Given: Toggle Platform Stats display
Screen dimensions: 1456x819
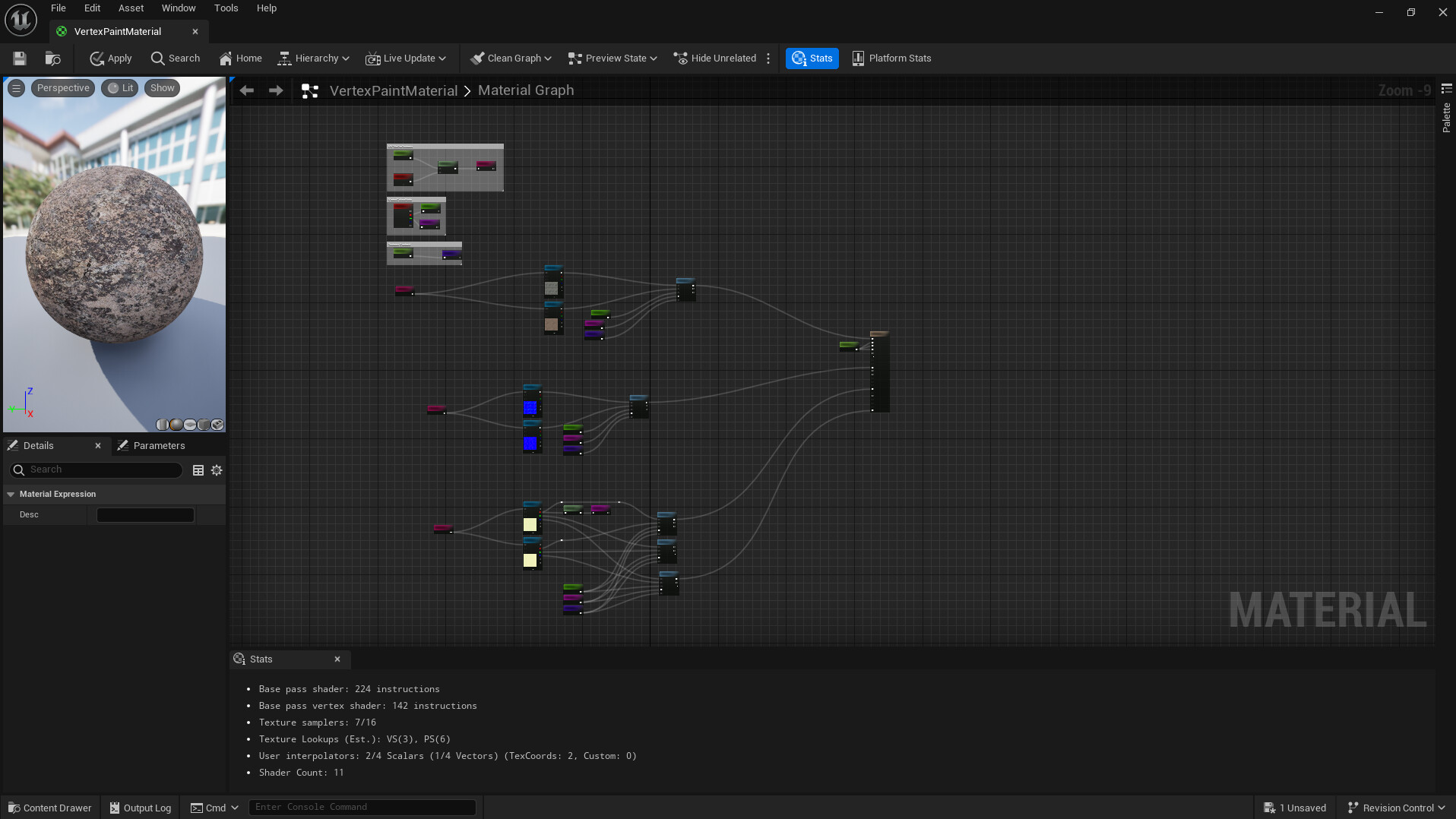Looking at the screenshot, I should [891, 58].
